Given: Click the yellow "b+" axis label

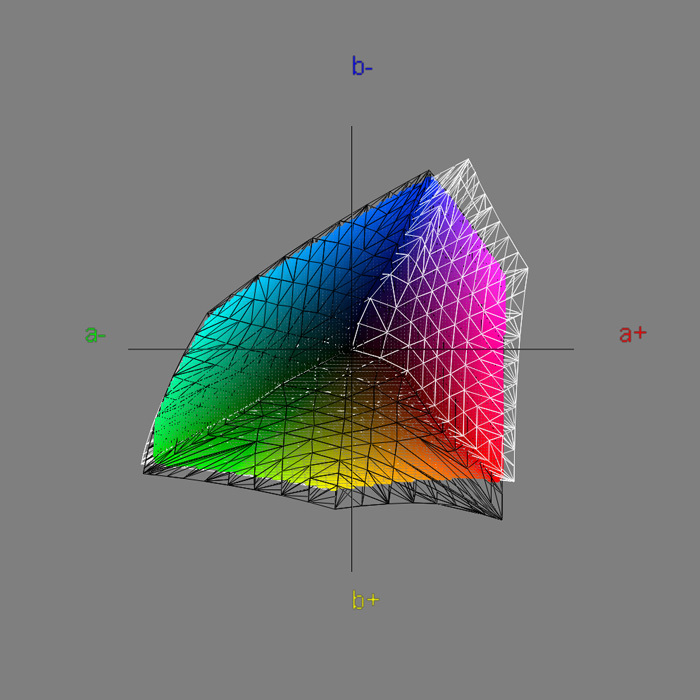Looking at the screenshot, I should tap(366, 600).
